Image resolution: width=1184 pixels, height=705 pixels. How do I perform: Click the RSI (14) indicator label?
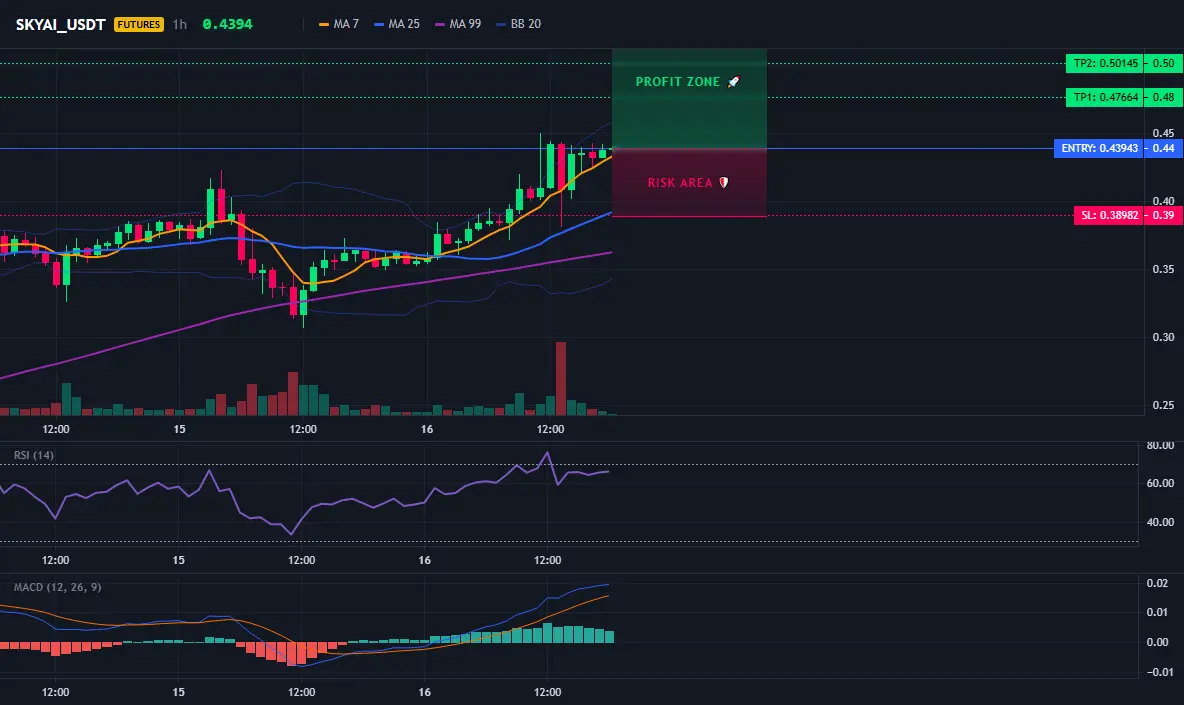tap(34, 455)
